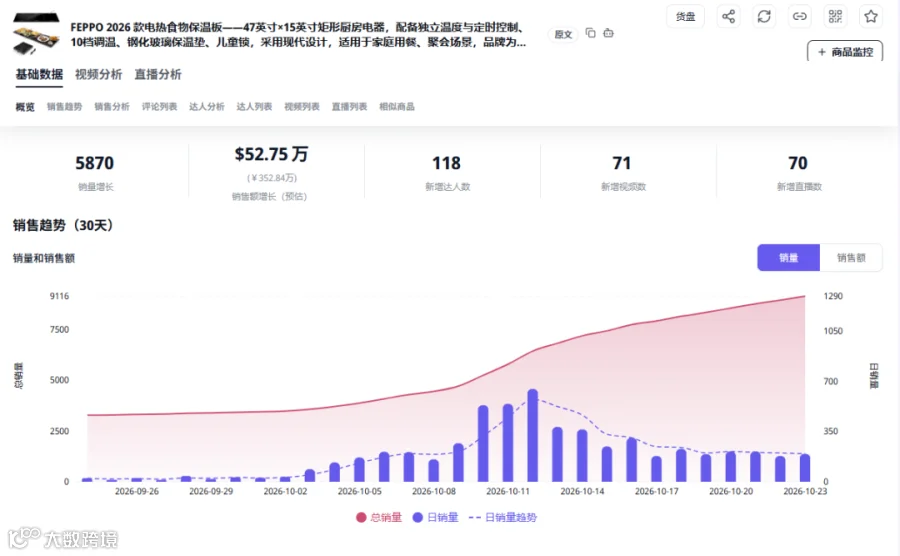Screen dimensions: 900x556
Task: Jump to 销售分析 section
Action: [112, 107]
